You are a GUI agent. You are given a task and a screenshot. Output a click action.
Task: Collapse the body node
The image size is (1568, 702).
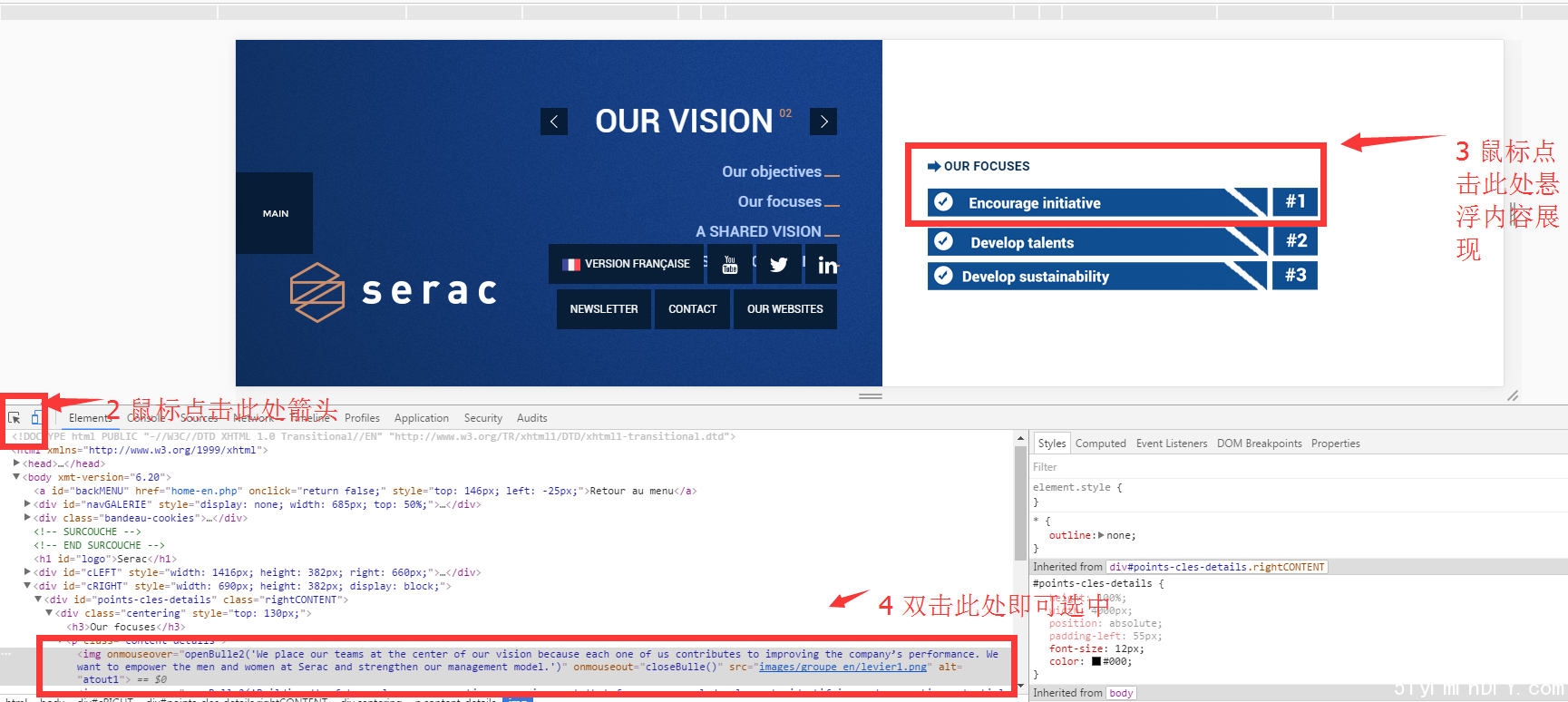16,477
